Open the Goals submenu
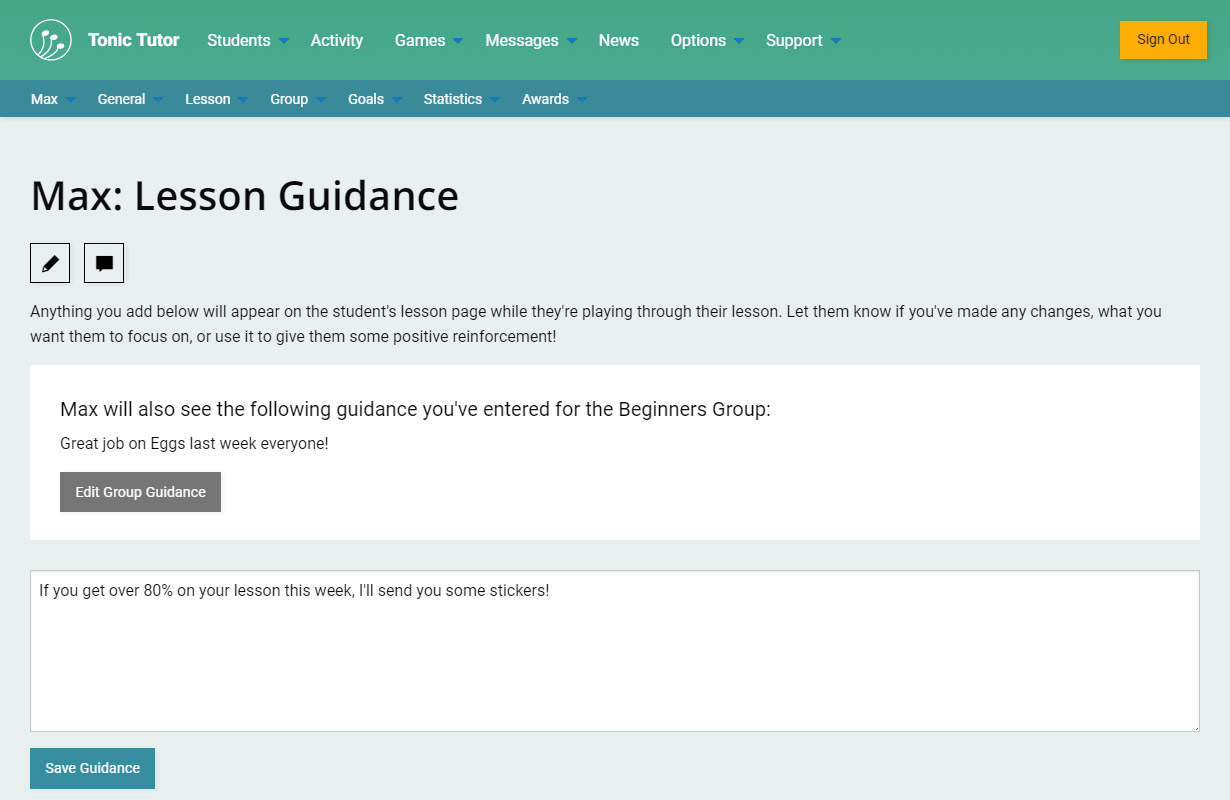Screen dimensions: 1230x800 pyautogui.click(x=374, y=99)
